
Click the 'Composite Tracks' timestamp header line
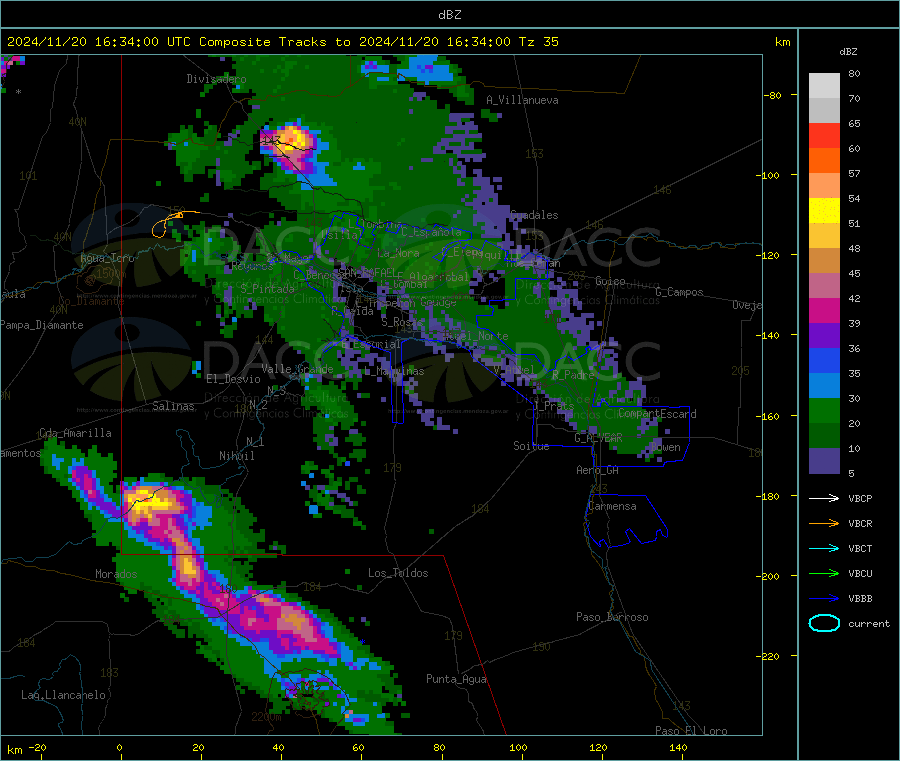pos(282,42)
